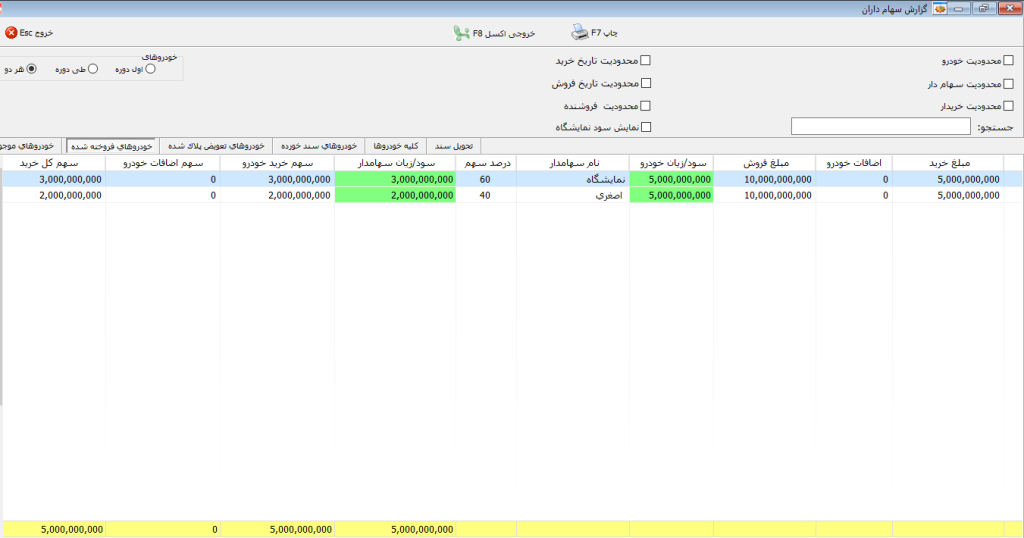Open the کلیه خودروها tab

coord(396,146)
